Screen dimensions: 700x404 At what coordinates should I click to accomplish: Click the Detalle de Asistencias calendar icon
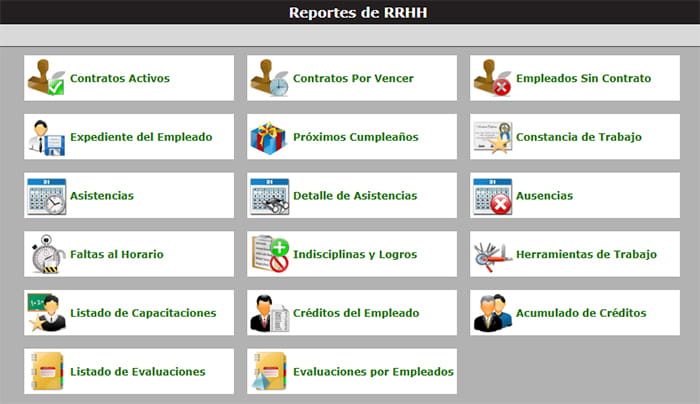coord(270,196)
